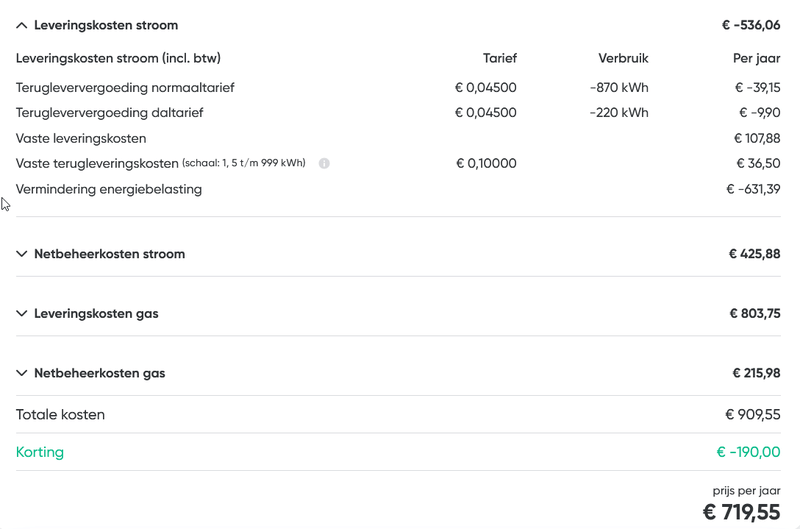Expand the Netbeheerkosten gas chevron
This screenshot has height=529, width=800.
pos(22,373)
